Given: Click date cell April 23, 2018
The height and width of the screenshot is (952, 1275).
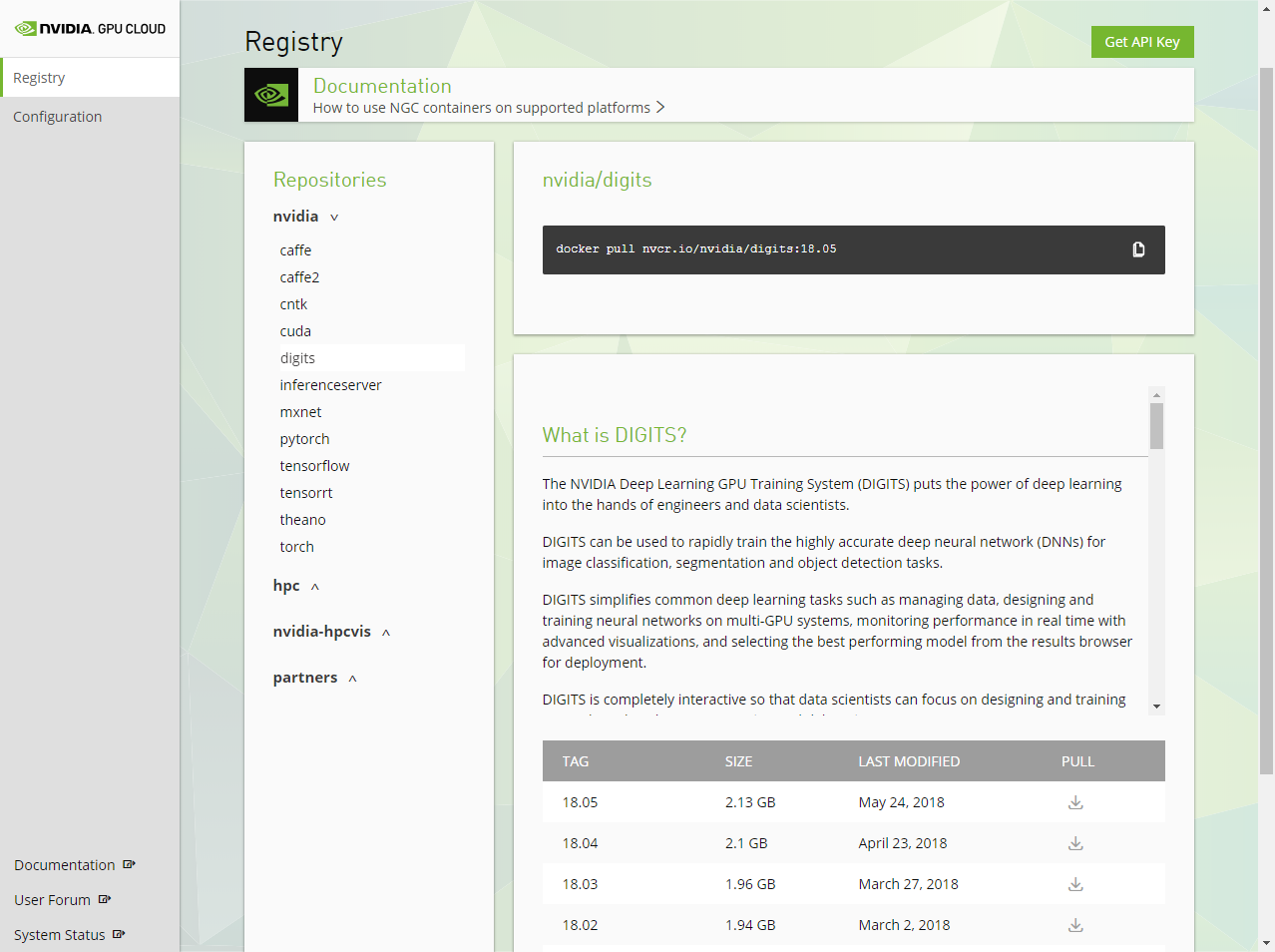Looking at the screenshot, I should [903, 843].
